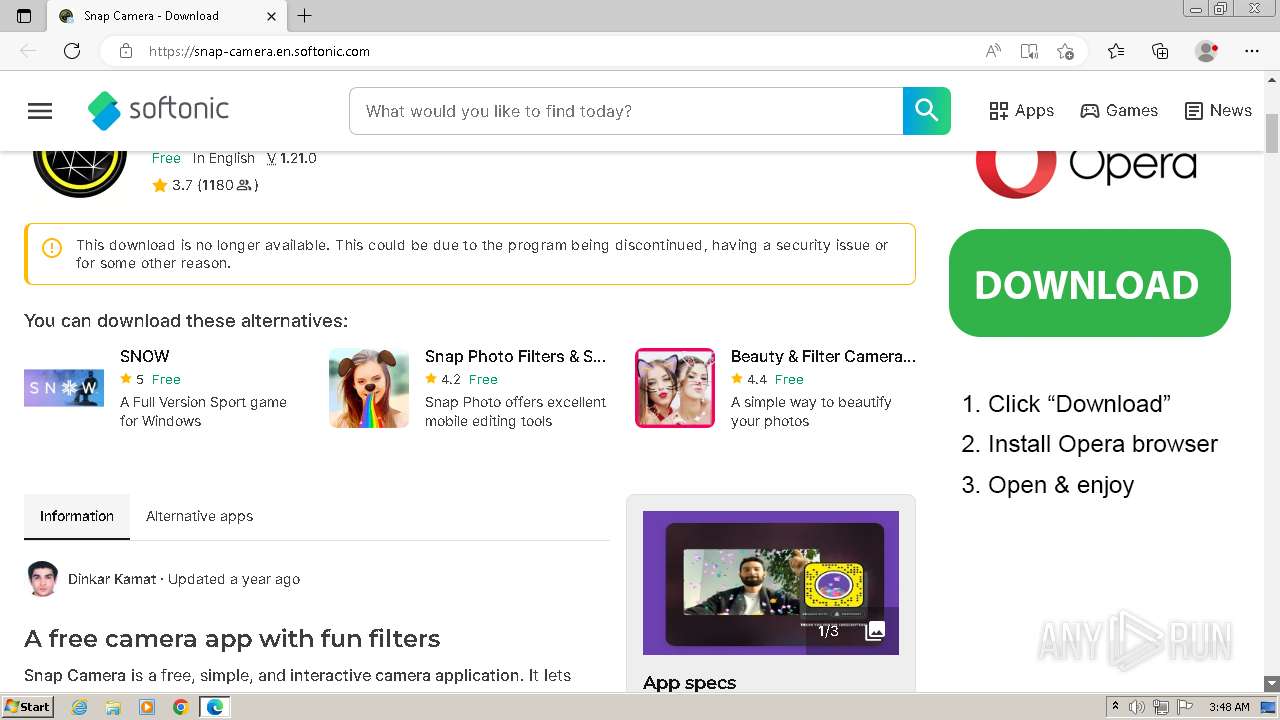Open Snap Photo Filters link
This screenshot has height=720, width=1280.
(x=515, y=356)
